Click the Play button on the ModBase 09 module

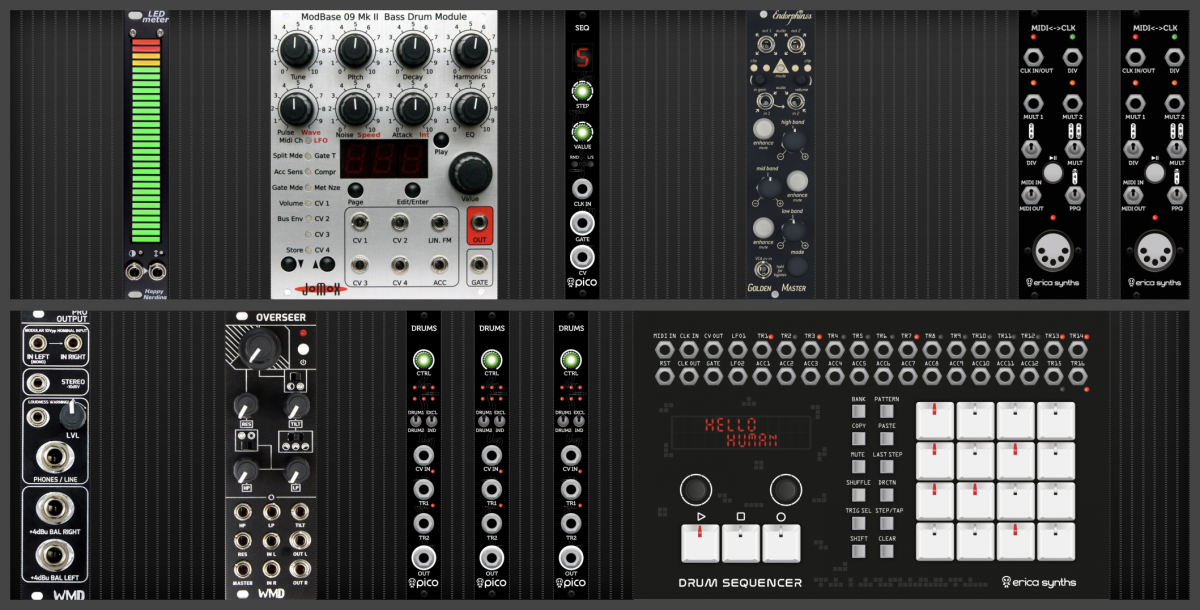click(x=441, y=140)
